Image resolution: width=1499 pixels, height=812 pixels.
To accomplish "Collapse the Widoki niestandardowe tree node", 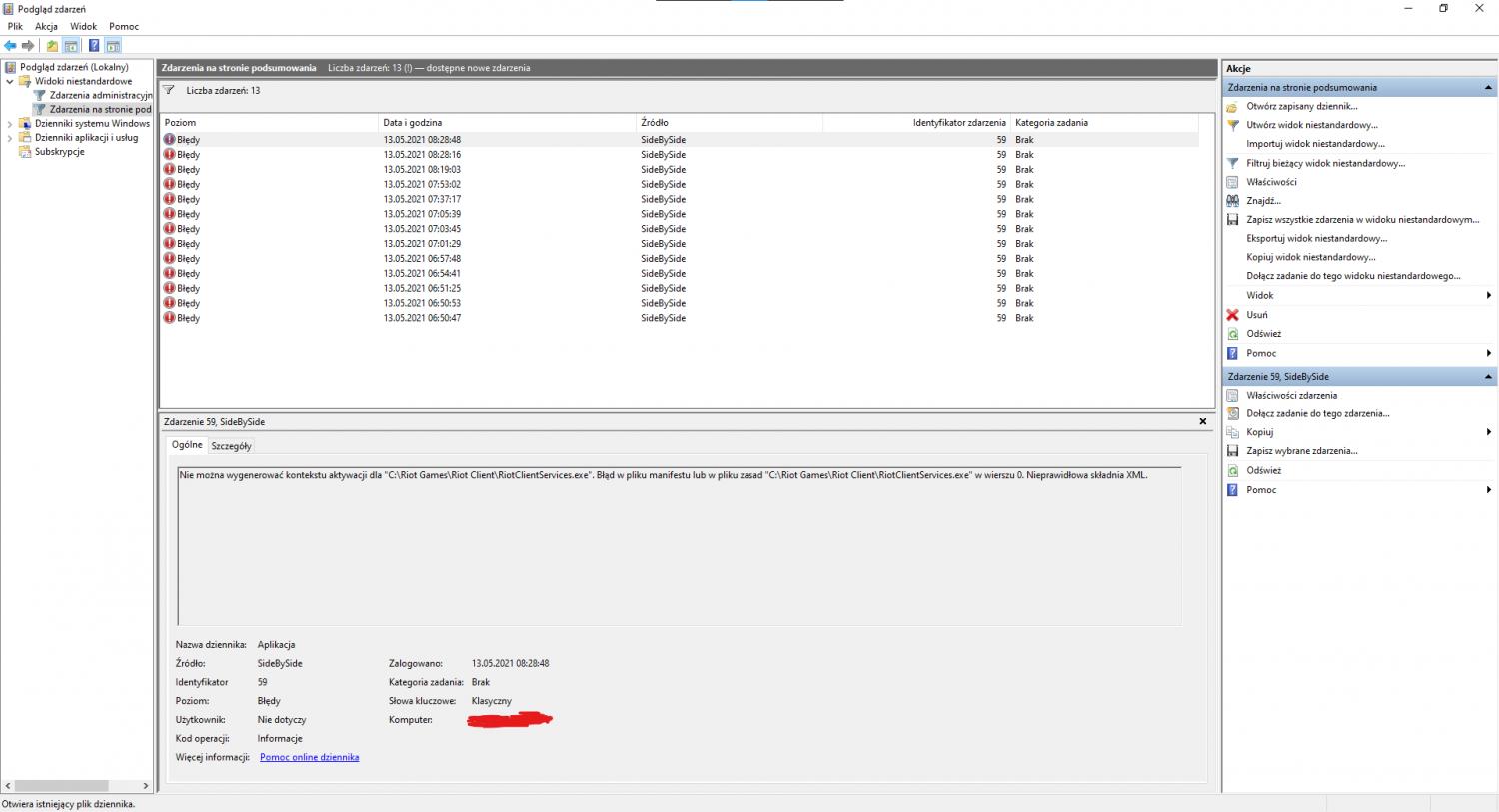I will click(10, 82).
